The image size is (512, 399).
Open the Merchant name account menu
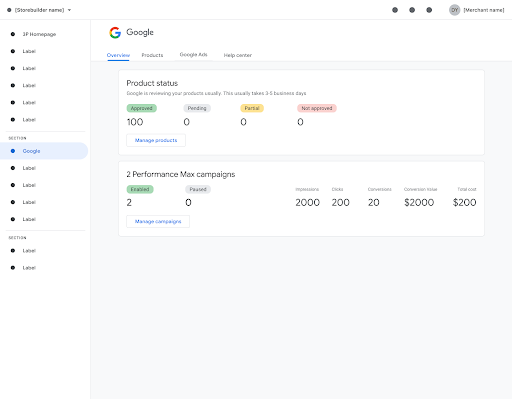click(484, 10)
